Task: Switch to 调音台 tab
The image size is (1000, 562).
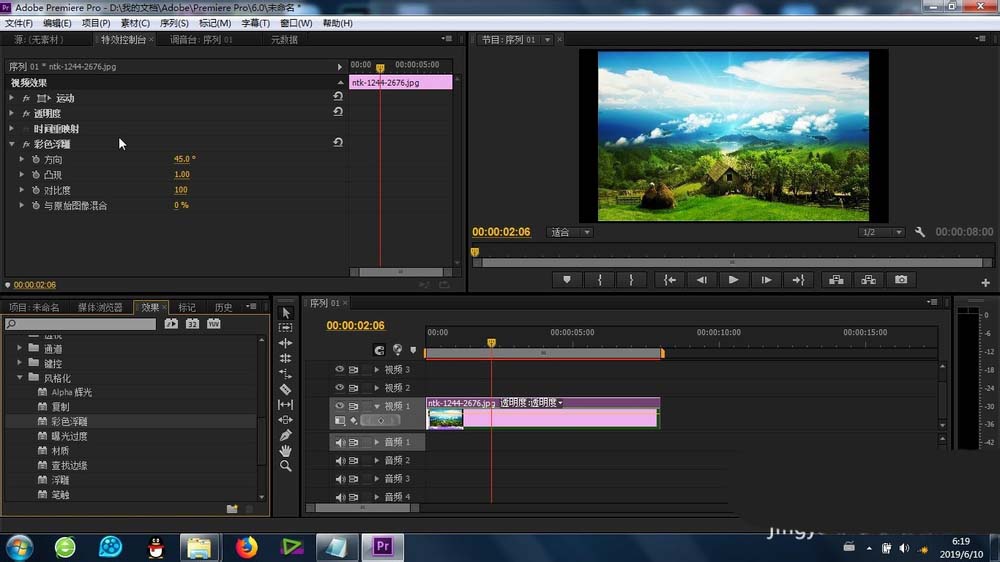Action: point(201,40)
